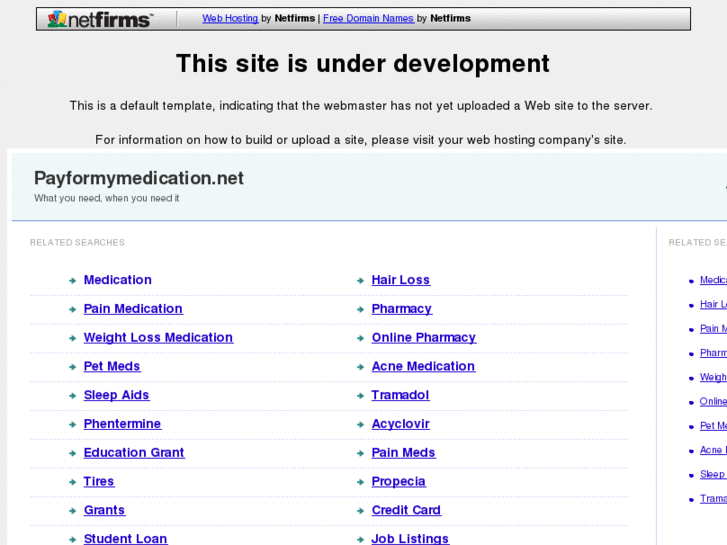
Task: Open the Grants link
Action: point(104,510)
